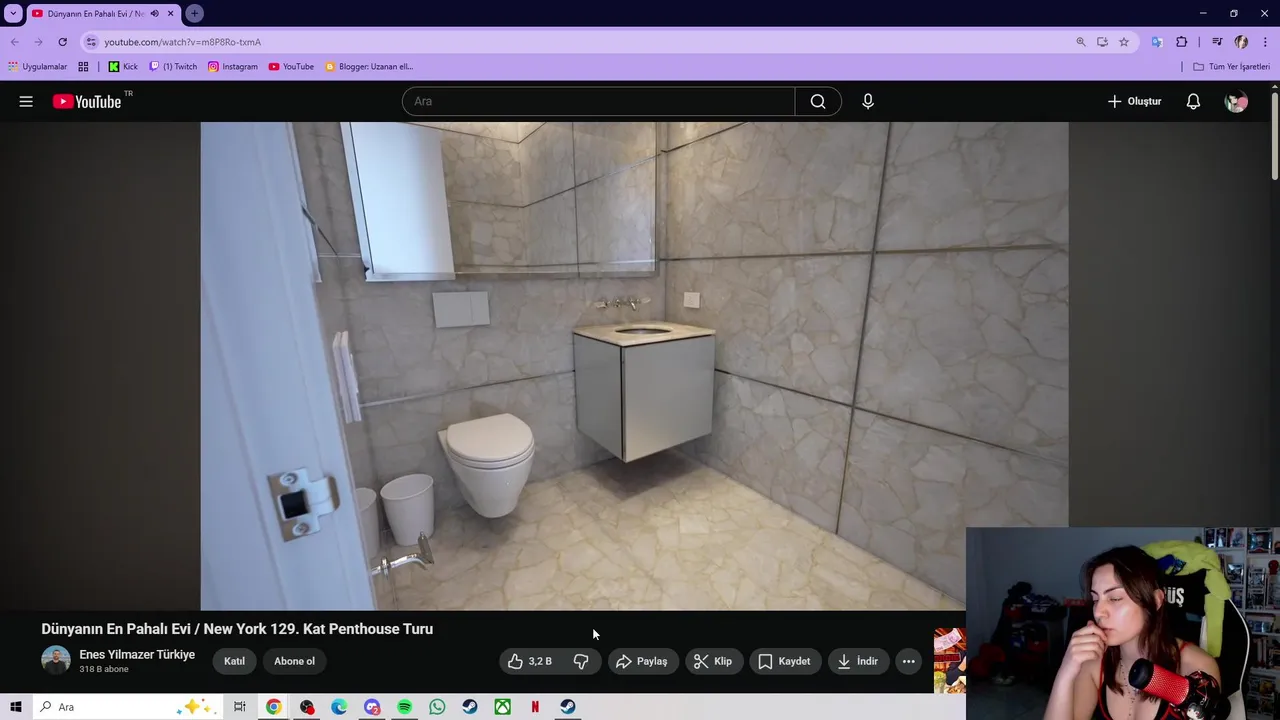The height and width of the screenshot is (720, 1280).
Task: Open the media control playlist icon
Action: click(x=1217, y=42)
